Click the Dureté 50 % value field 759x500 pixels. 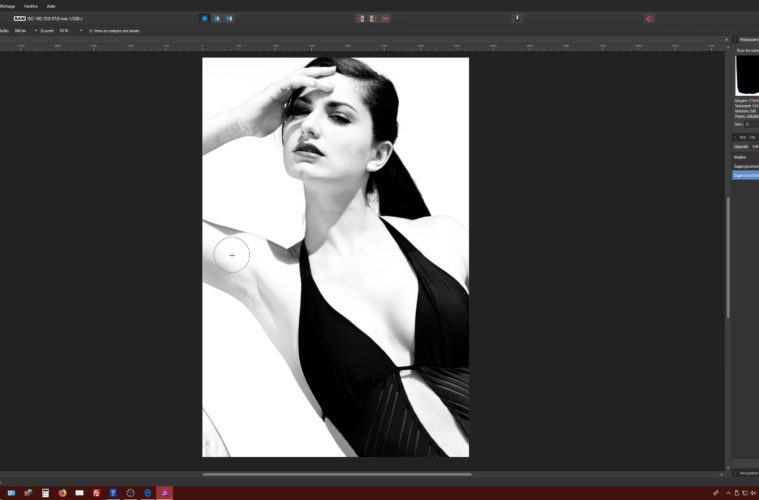click(x=65, y=30)
